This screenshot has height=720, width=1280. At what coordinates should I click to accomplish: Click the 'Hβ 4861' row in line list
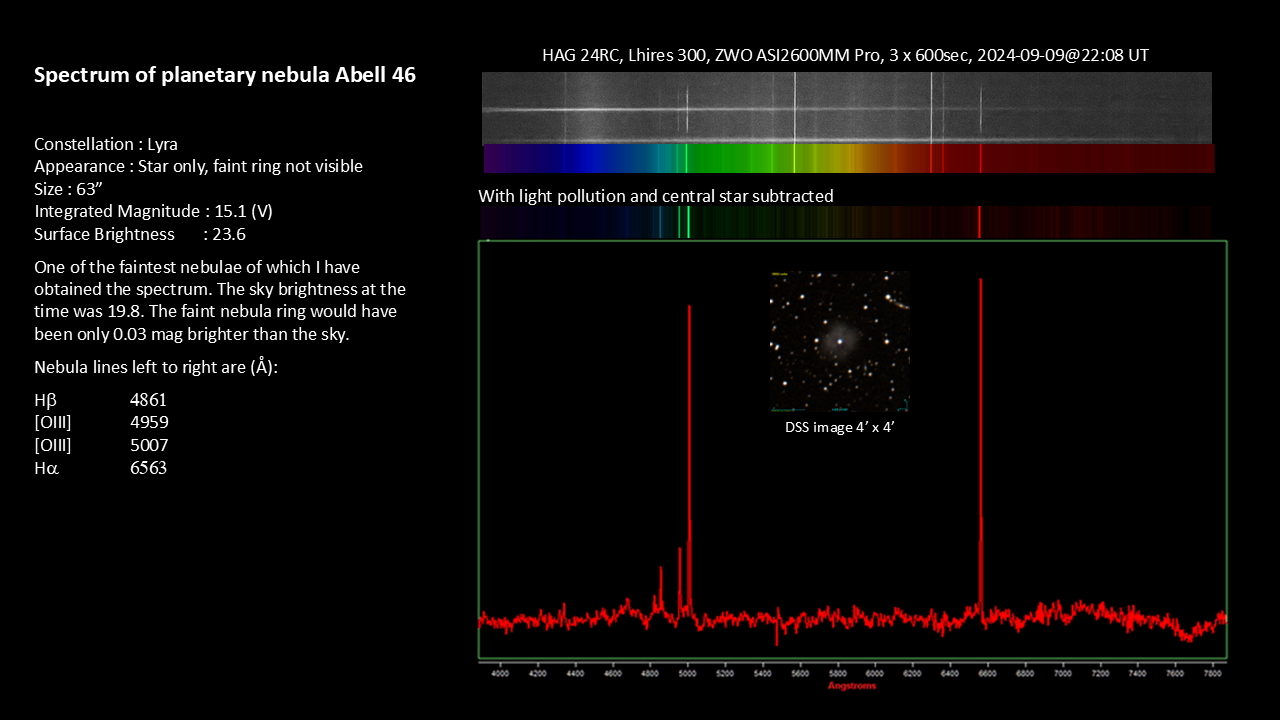click(100, 400)
